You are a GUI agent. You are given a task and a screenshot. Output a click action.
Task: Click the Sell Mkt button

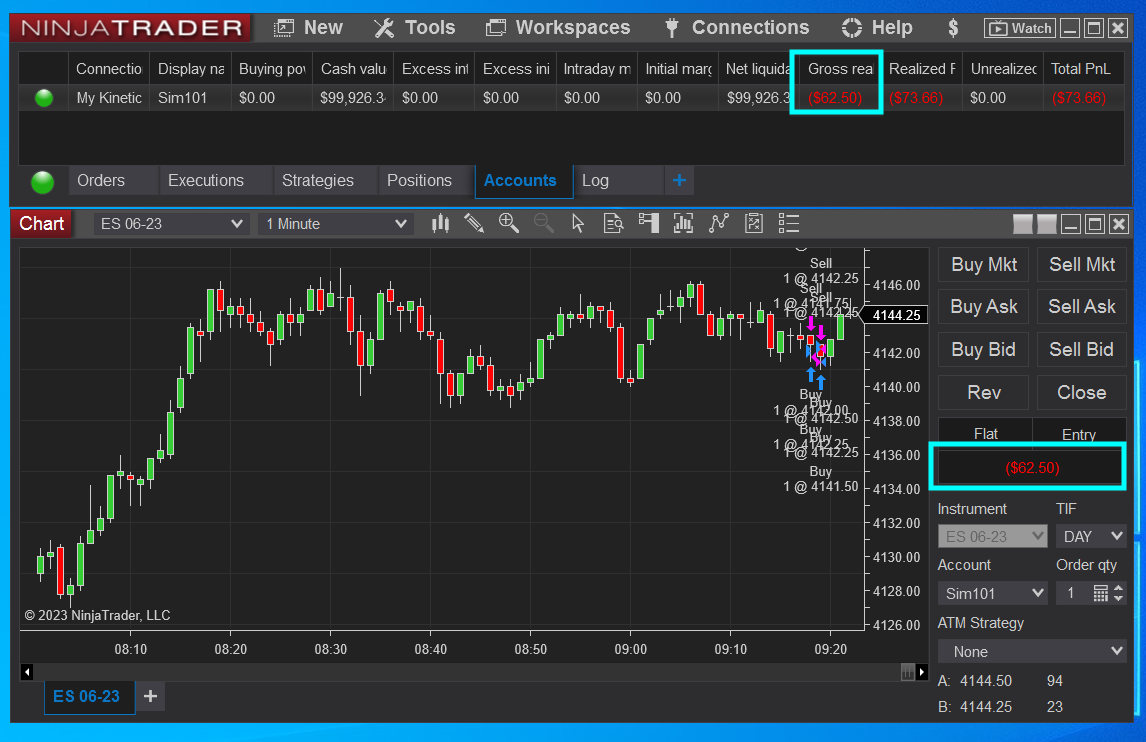[1082, 265]
